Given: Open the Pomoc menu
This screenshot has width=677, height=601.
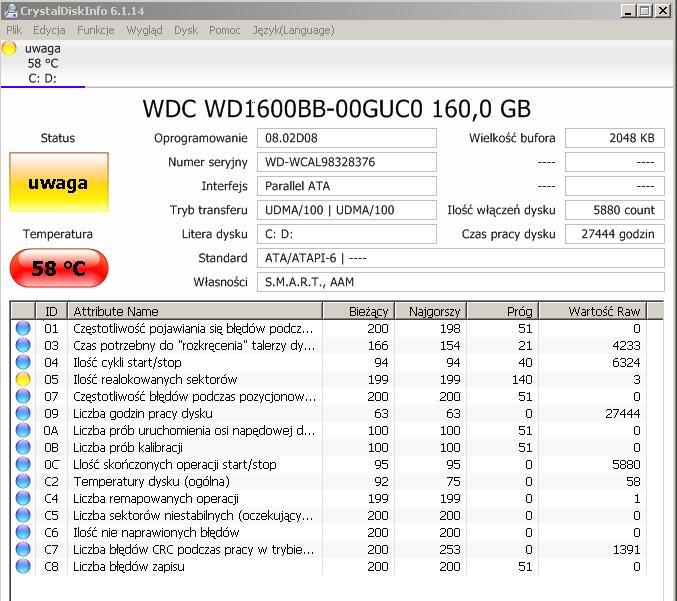Looking at the screenshot, I should [x=225, y=30].
